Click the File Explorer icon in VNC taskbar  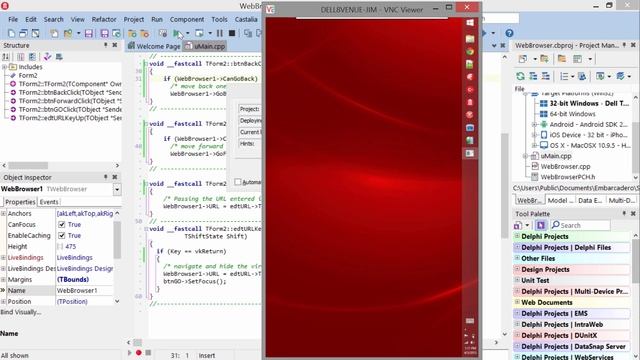click(470, 39)
